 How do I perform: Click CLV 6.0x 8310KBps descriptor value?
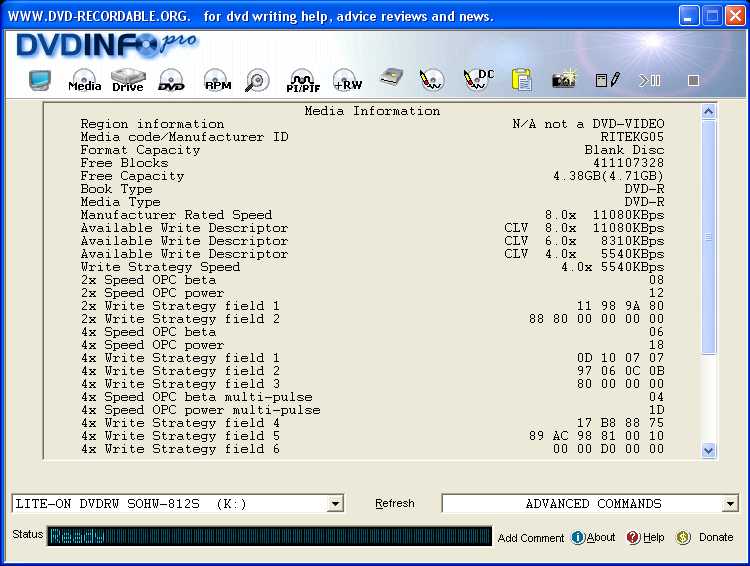click(x=584, y=241)
